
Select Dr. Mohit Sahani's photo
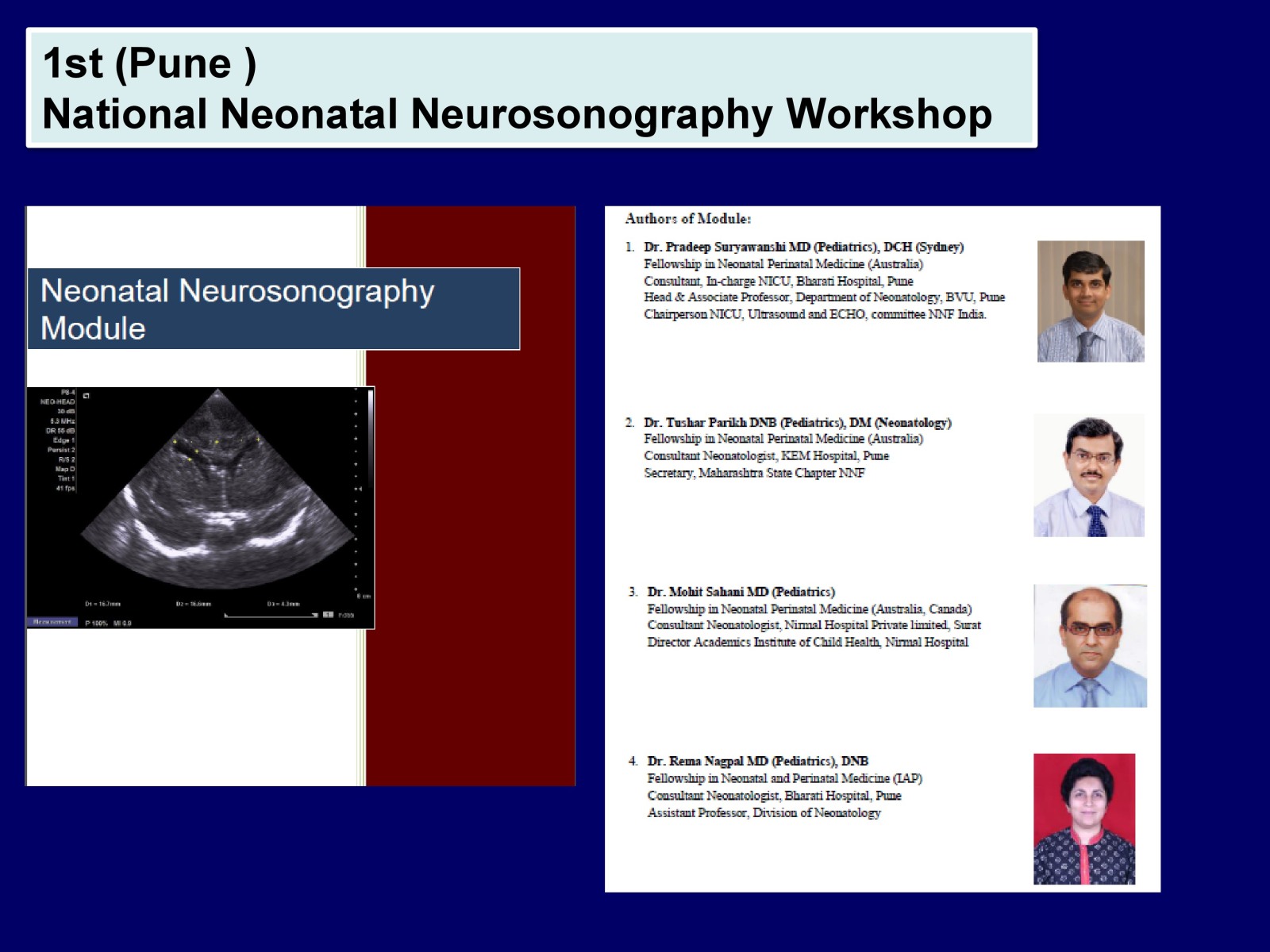[x=1090, y=646]
